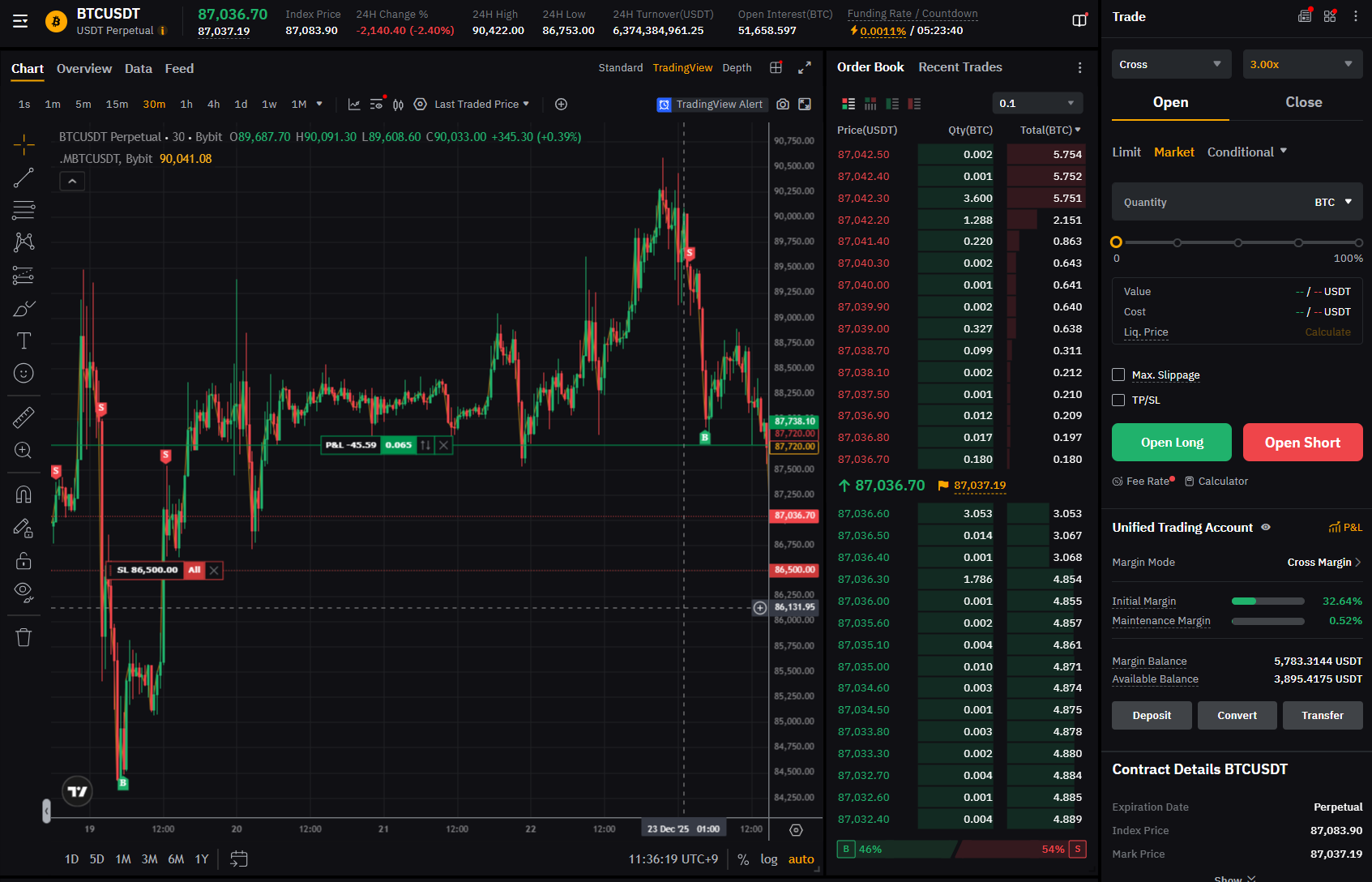Toggle auto scale on chart

pos(801,859)
